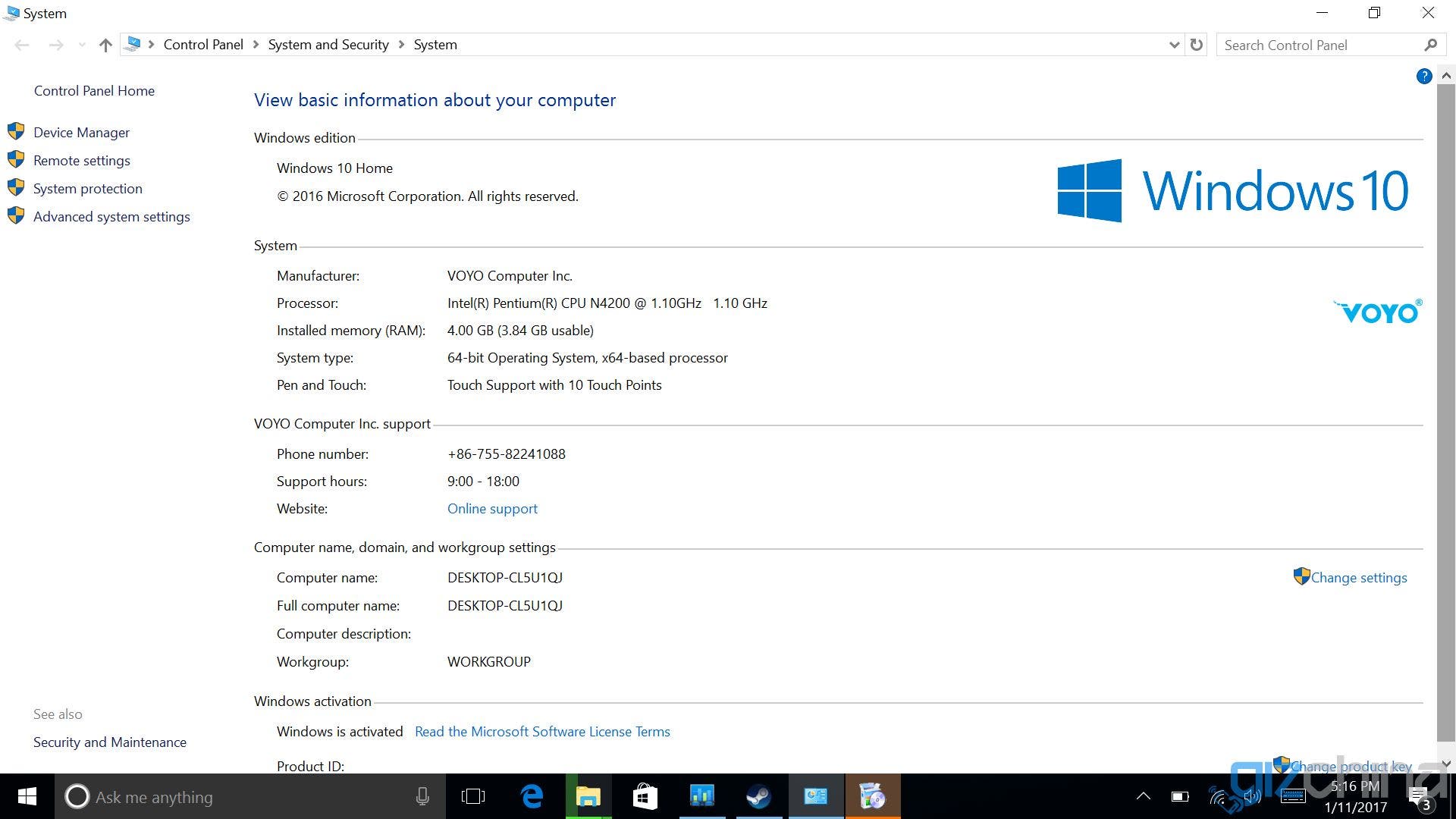The image size is (1456, 819).
Task: Open the disc installer taskbar icon
Action: [873, 797]
